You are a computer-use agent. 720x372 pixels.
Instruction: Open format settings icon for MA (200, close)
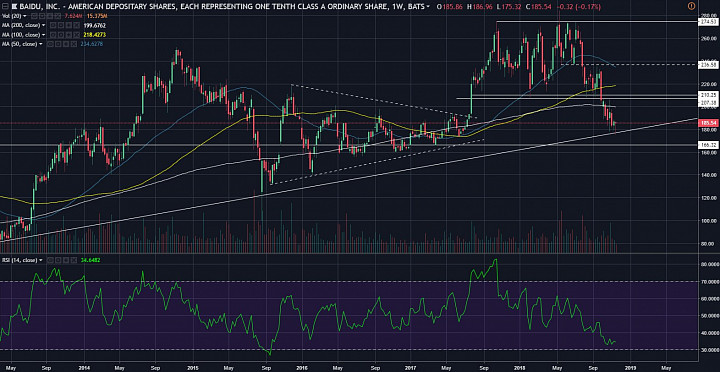click(61, 25)
